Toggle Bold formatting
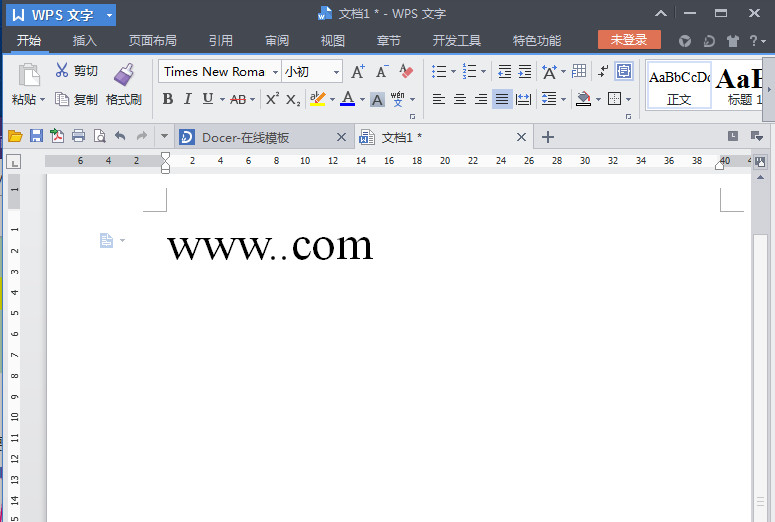The width and height of the screenshot is (775, 522). point(167,99)
